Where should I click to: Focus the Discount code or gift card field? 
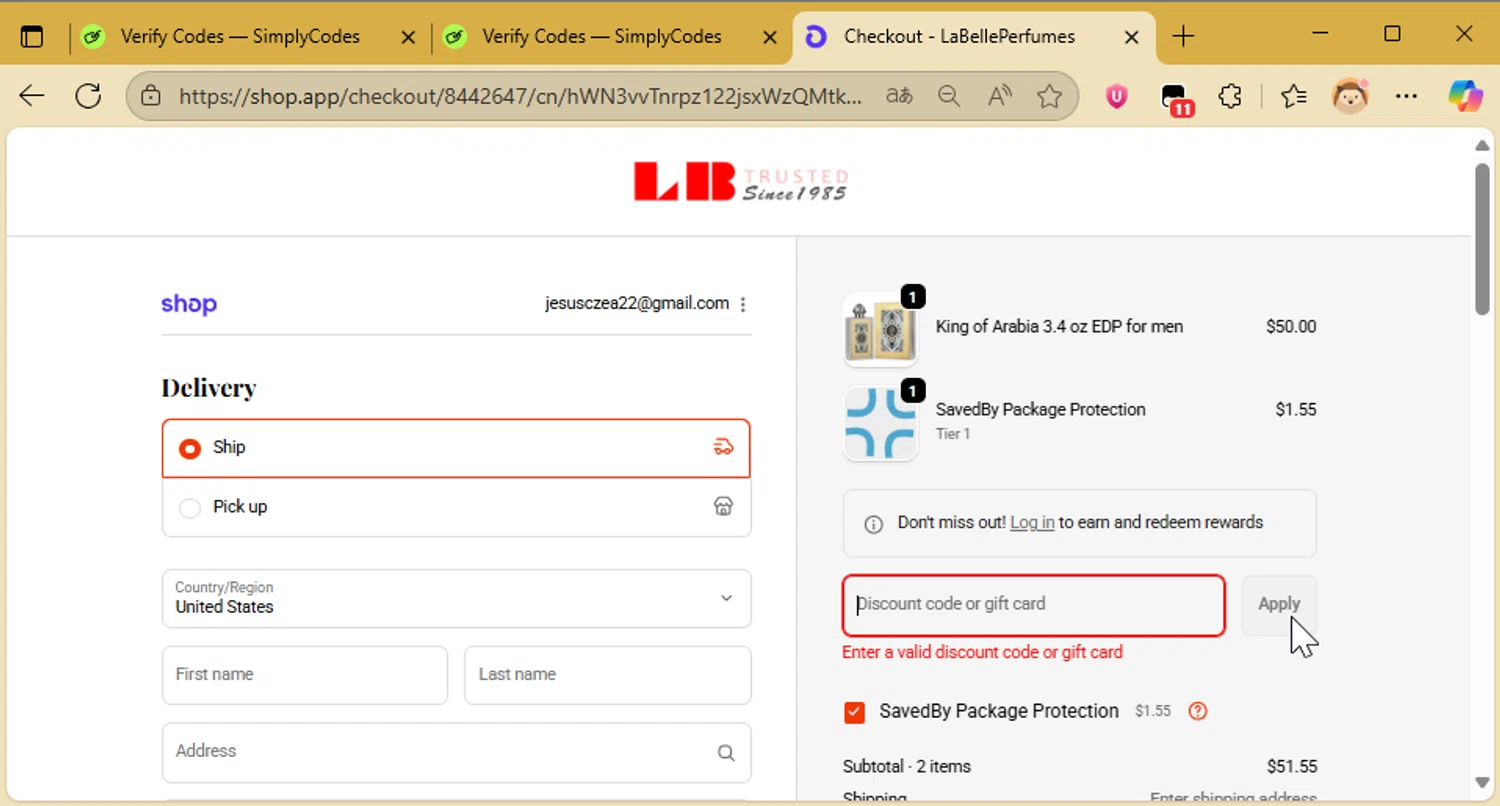coord(1034,605)
